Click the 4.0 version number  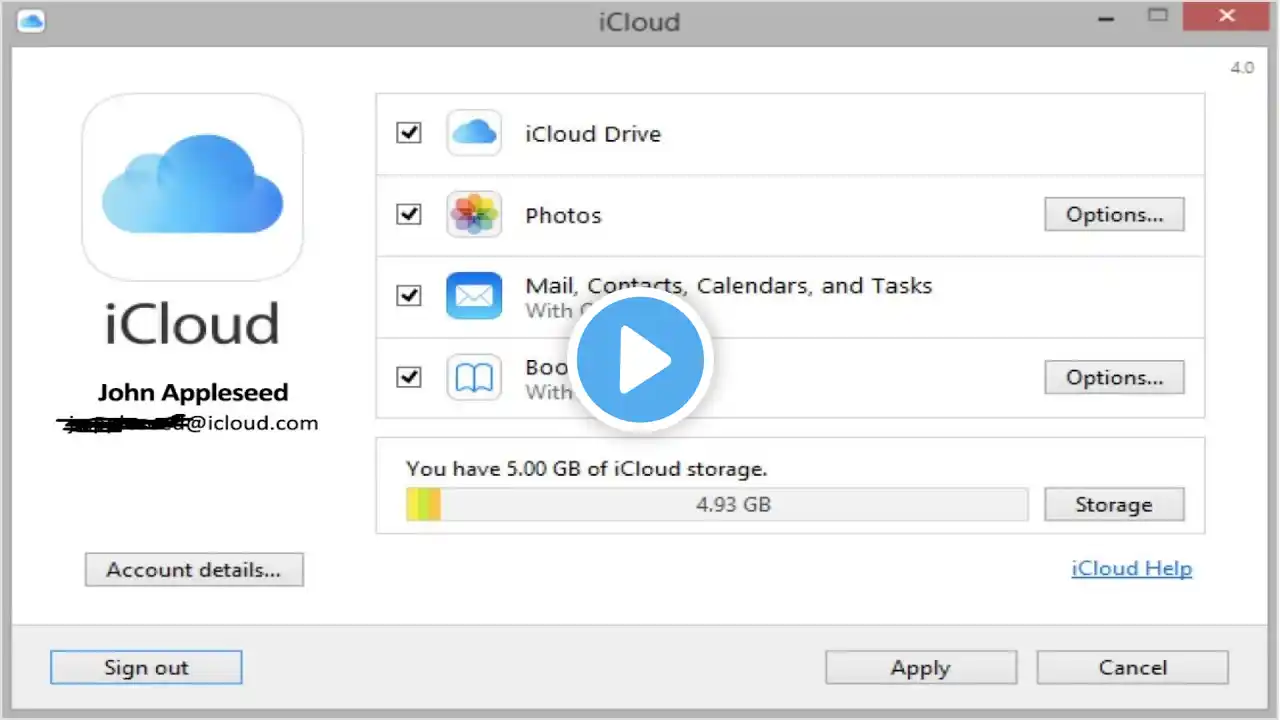coord(1242,68)
